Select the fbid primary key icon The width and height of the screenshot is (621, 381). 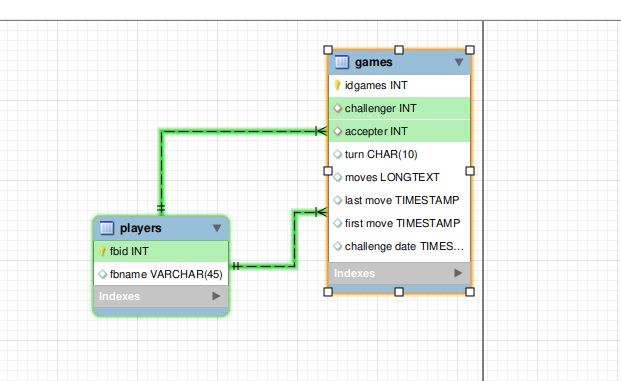[x=102, y=251]
